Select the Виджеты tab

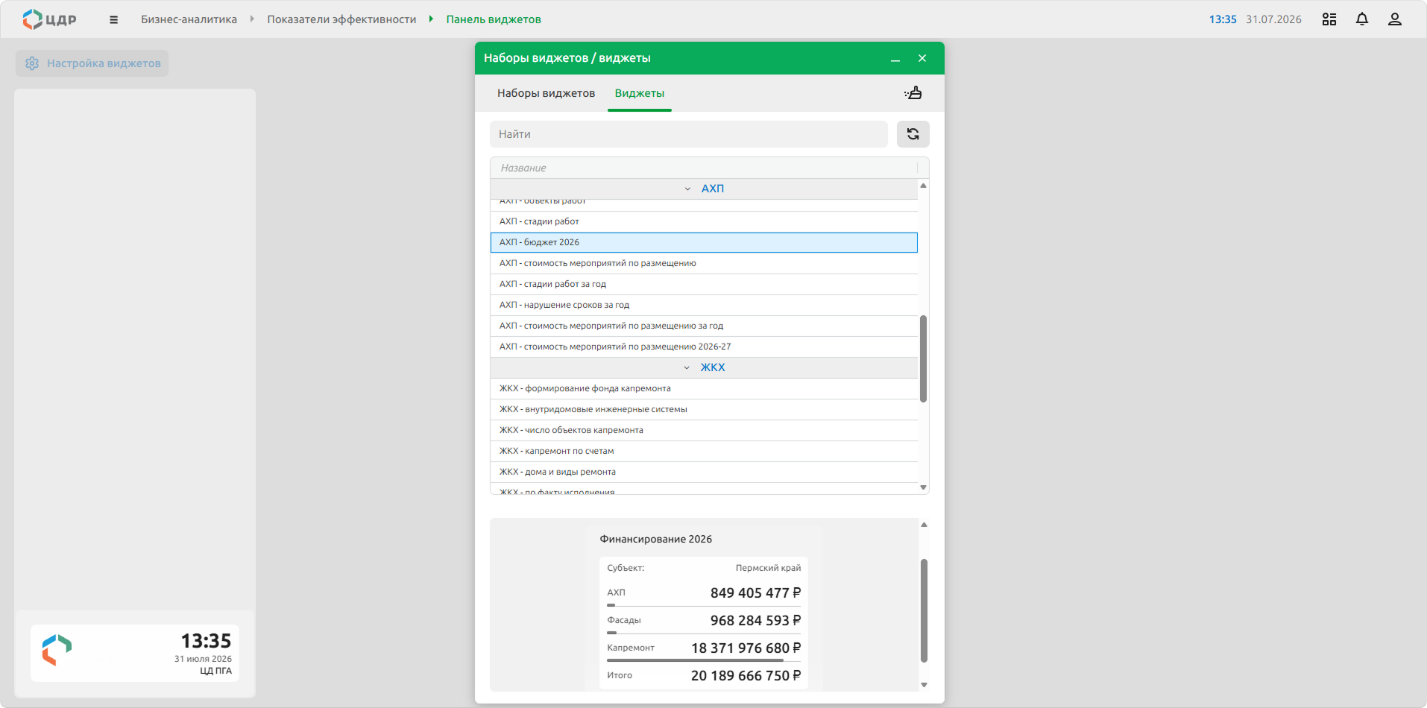(x=640, y=93)
